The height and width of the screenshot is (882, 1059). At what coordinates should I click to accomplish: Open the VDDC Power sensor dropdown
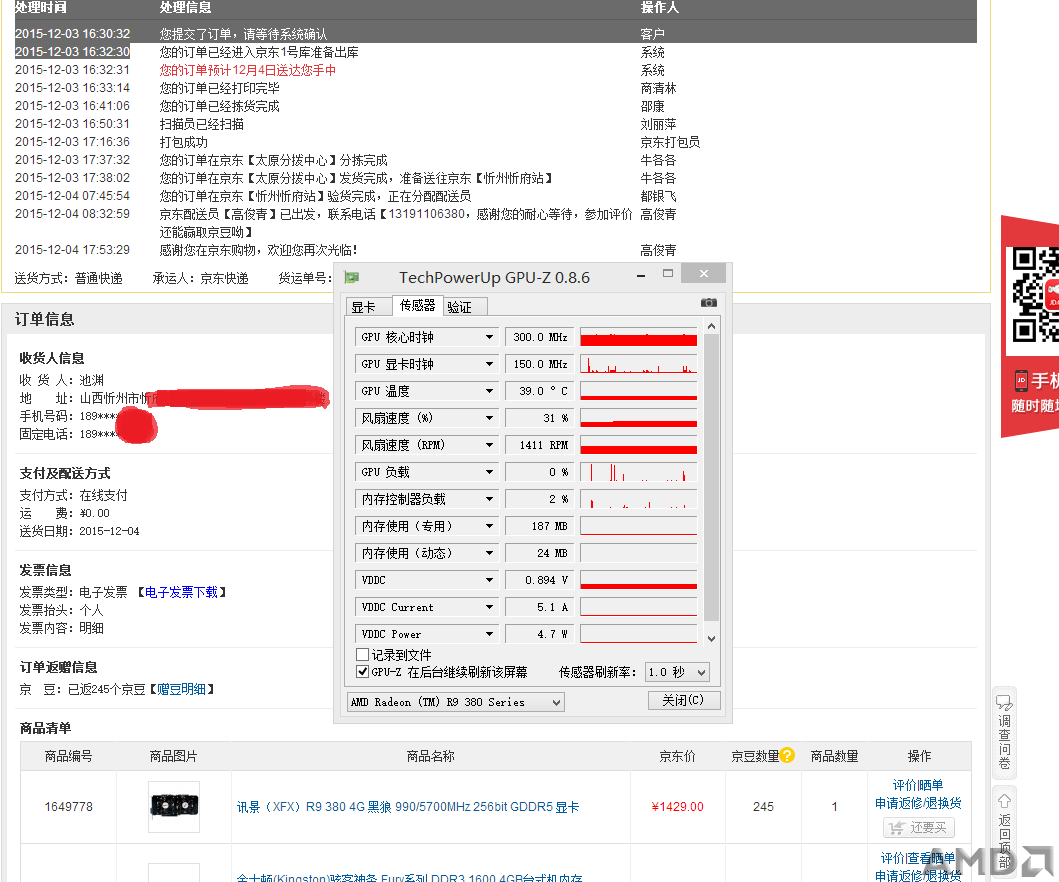[490, 634]
